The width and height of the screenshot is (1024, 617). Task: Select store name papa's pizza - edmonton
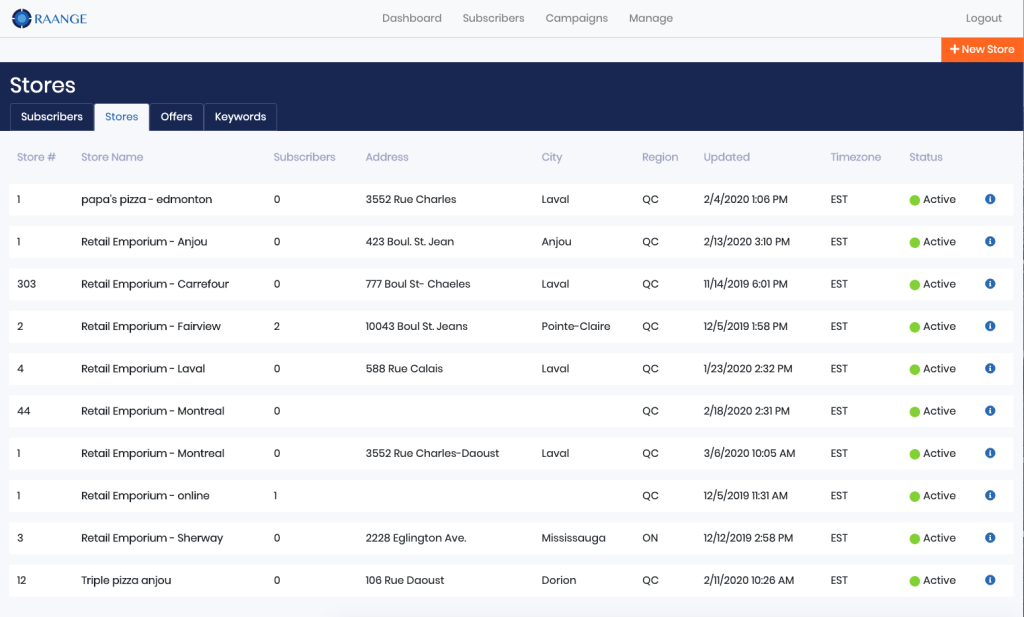[146, 200]
